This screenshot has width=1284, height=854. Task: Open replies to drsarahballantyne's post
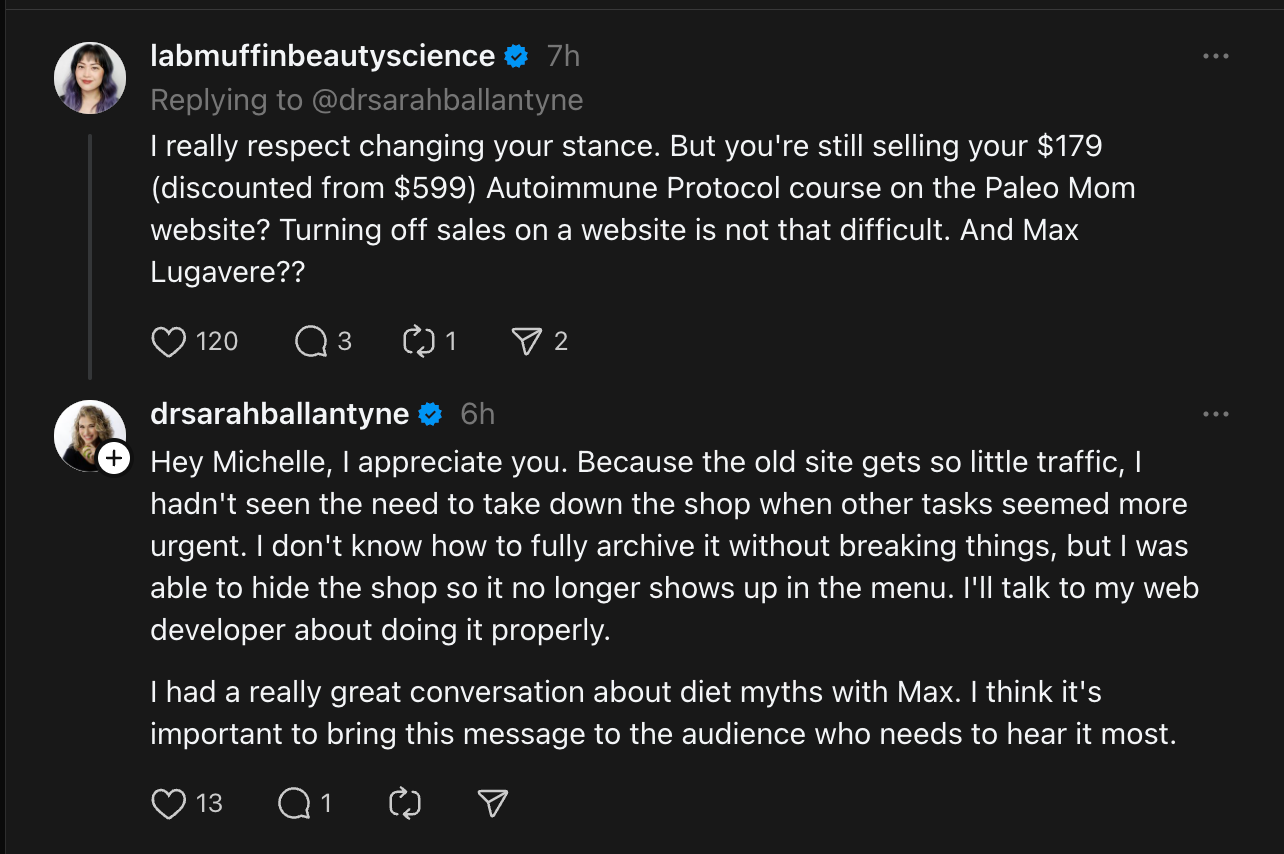coord(294,803)
